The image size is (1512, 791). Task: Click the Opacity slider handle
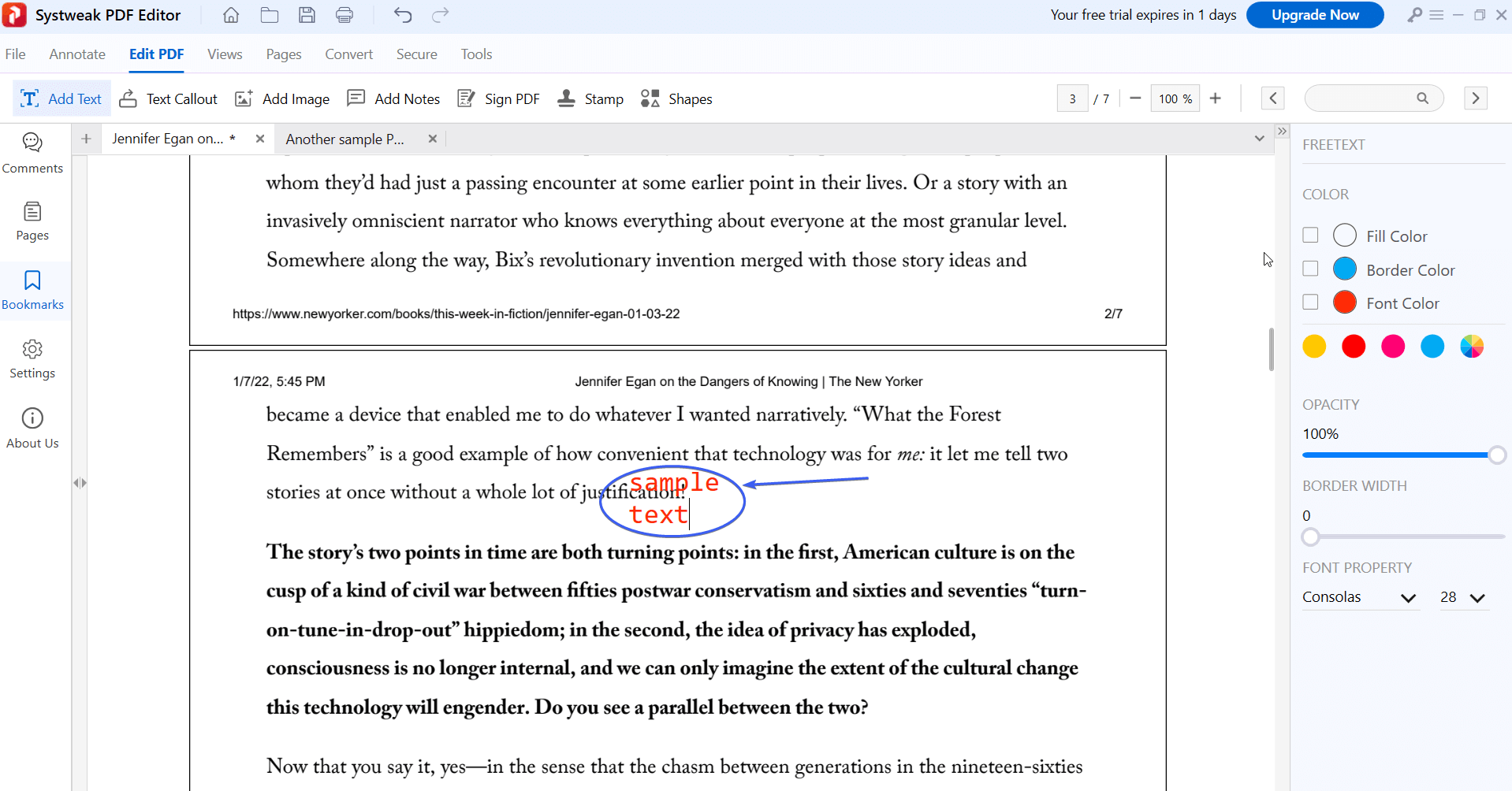(1497, 455)
